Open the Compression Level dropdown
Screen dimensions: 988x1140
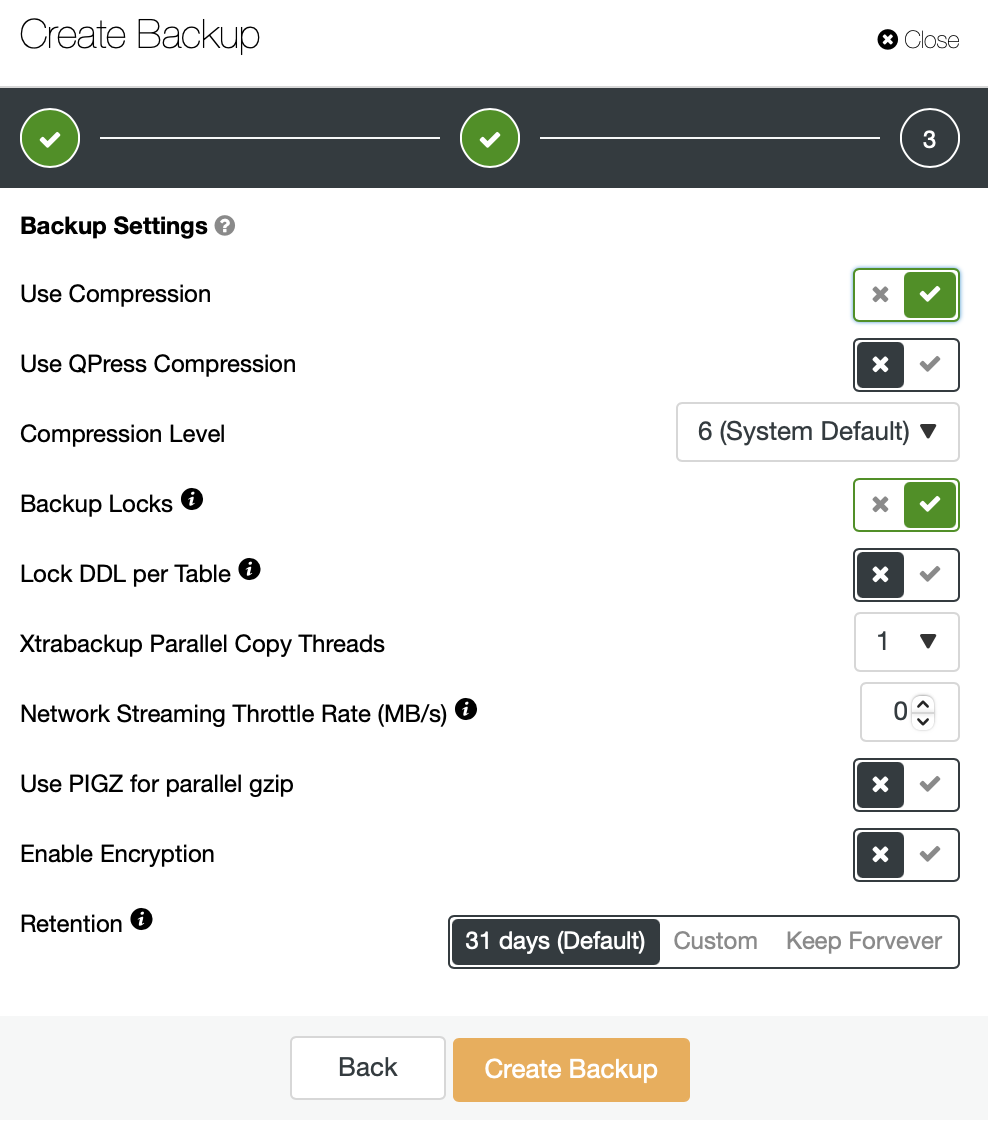818,432
